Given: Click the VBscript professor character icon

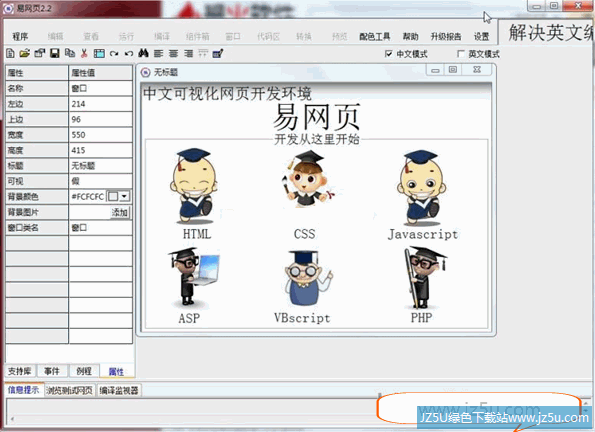Looking at the screenshot, I should coord(308,278).
